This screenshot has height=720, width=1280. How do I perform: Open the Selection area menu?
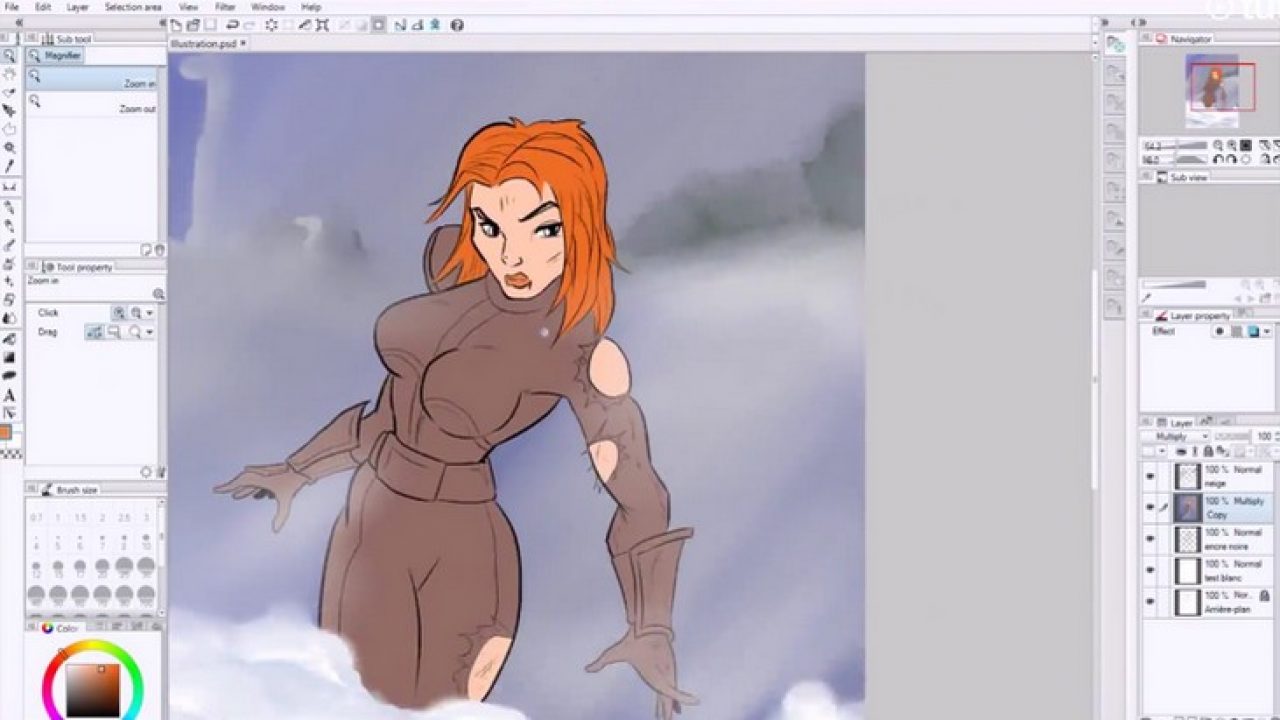(133, 7)
